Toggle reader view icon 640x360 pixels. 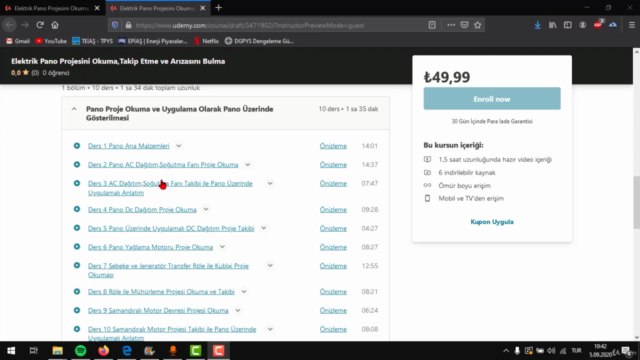pos(432,25)
